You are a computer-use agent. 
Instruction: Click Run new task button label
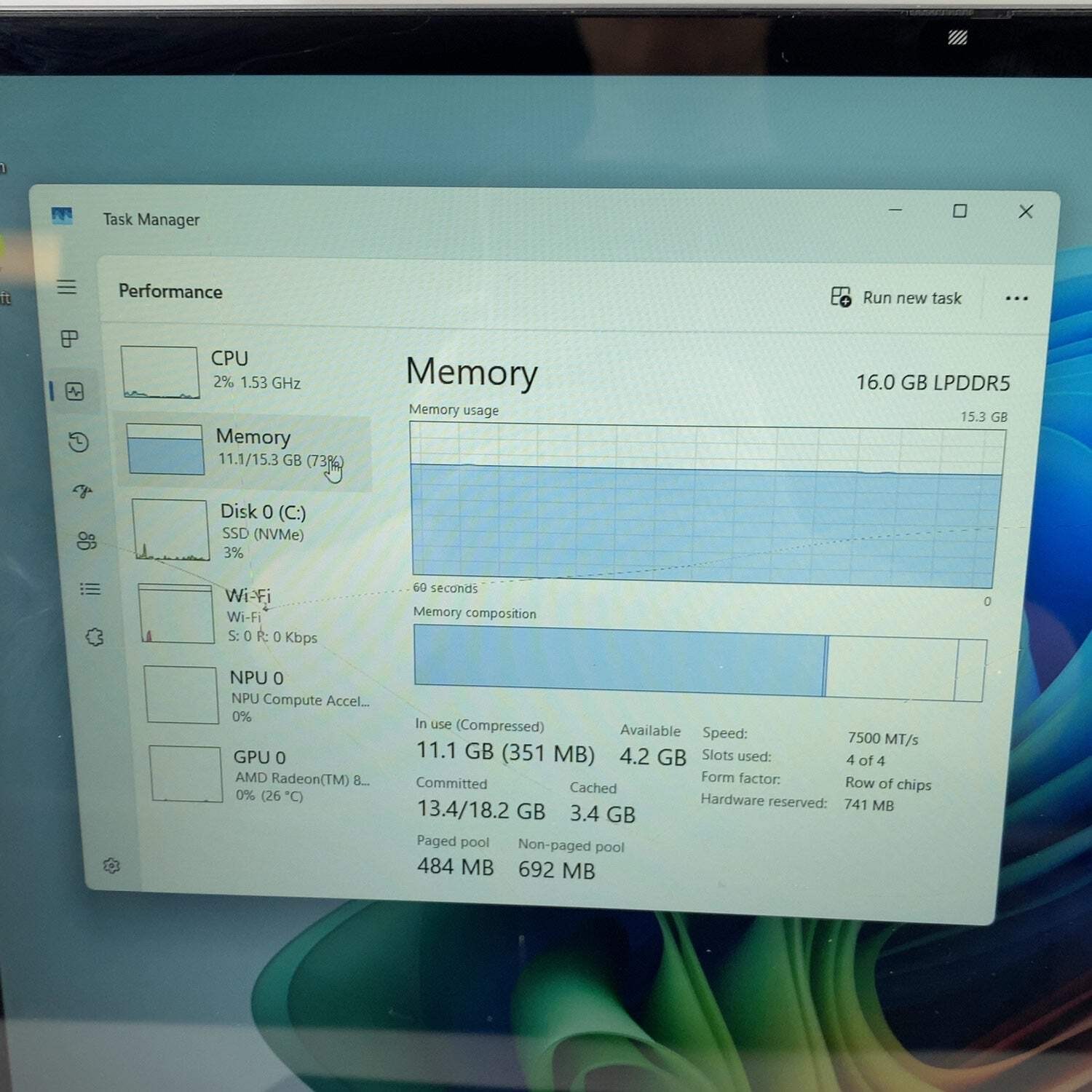pyautogui.click(x=912, y=298)
